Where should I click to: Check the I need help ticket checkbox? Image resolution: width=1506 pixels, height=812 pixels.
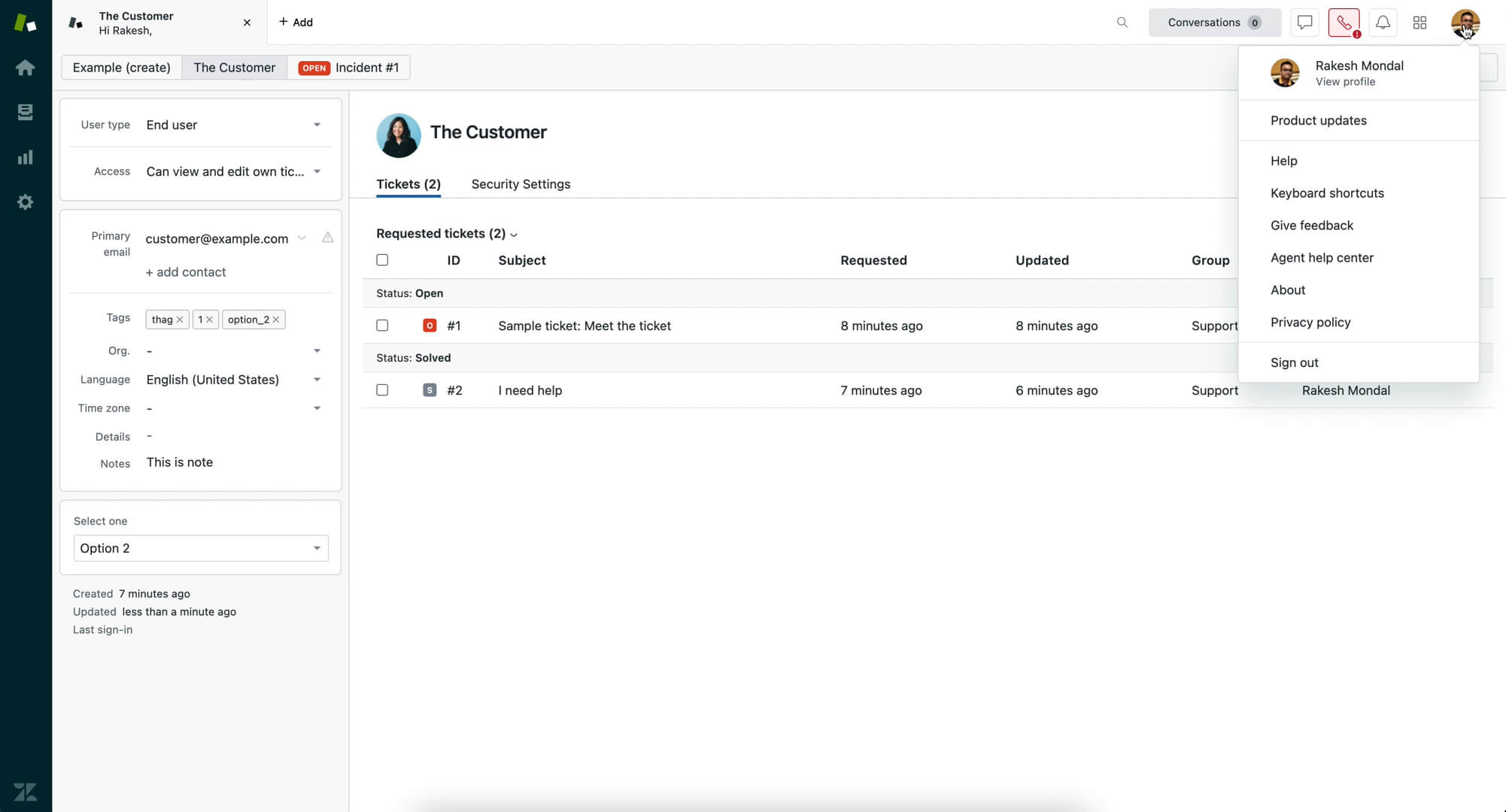click(x=382, y=389)
